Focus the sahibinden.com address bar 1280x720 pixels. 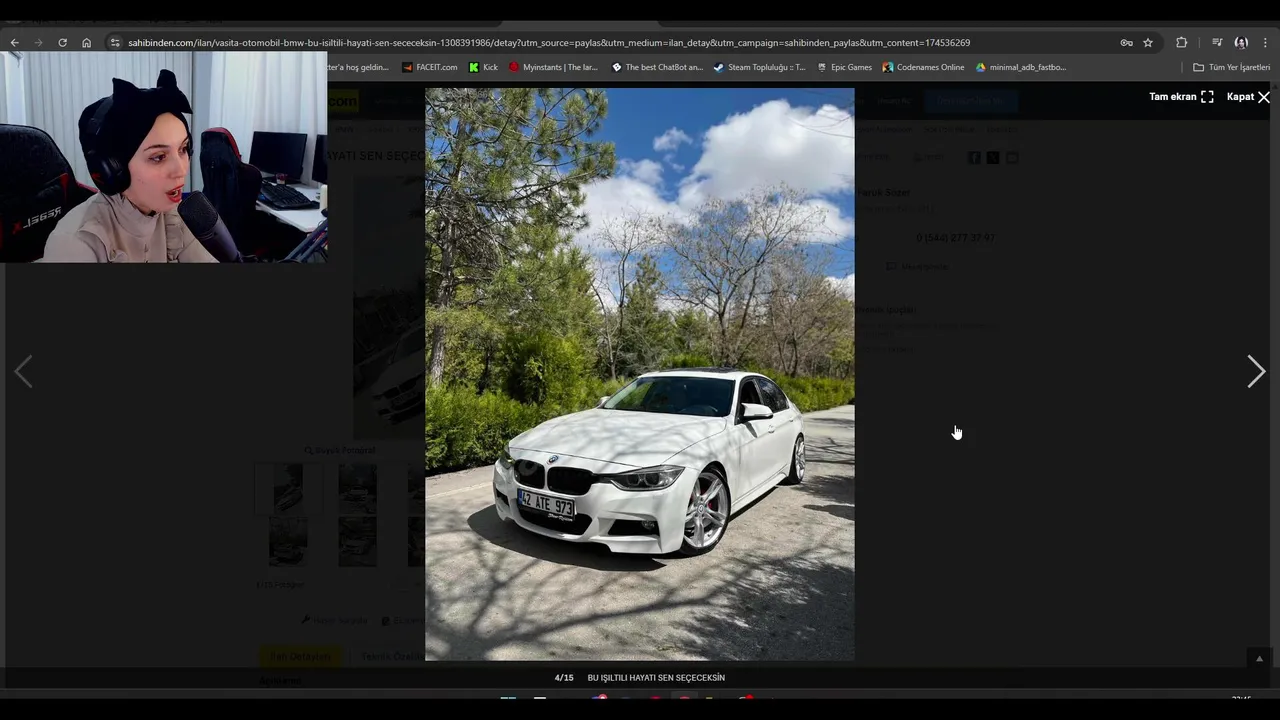tap(549, 43)
